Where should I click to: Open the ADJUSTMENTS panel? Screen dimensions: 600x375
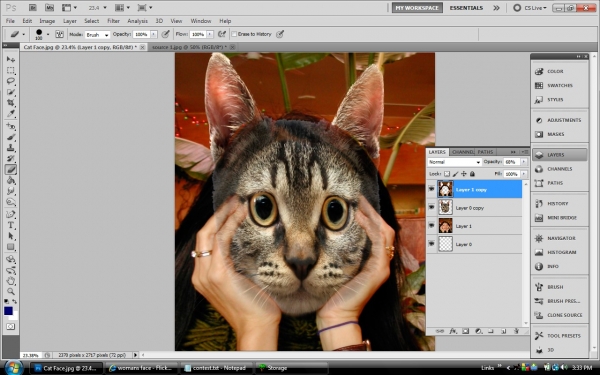click(x=559, y=120)
